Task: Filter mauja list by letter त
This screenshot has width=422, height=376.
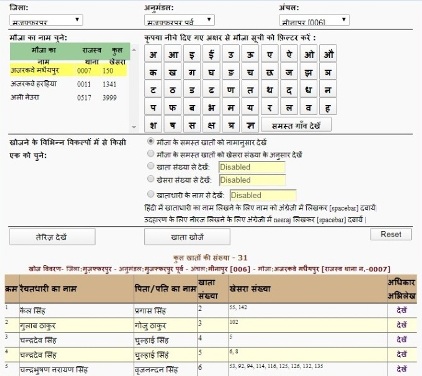Action: pyautogui.click(x=250, y=89)
